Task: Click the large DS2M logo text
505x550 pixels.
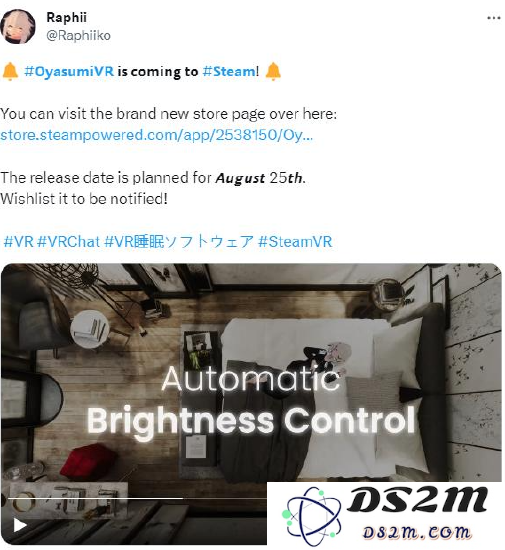Action: tap(417, 499)
